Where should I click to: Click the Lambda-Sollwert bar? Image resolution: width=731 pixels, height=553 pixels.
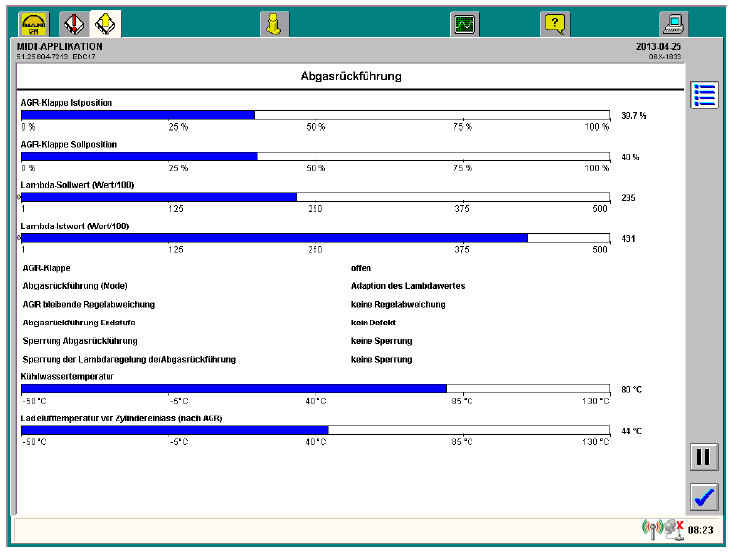[315, 197]
